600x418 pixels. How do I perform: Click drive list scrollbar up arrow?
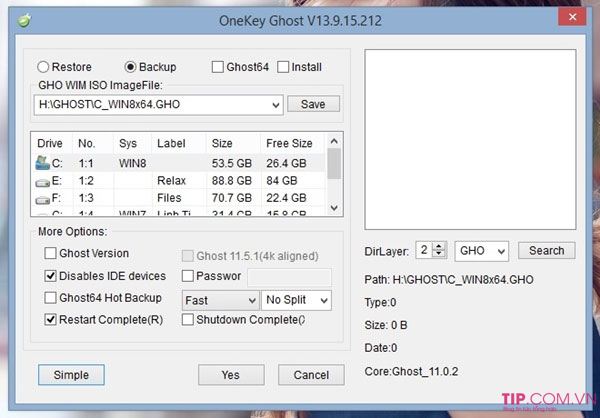tap(334, 141)
